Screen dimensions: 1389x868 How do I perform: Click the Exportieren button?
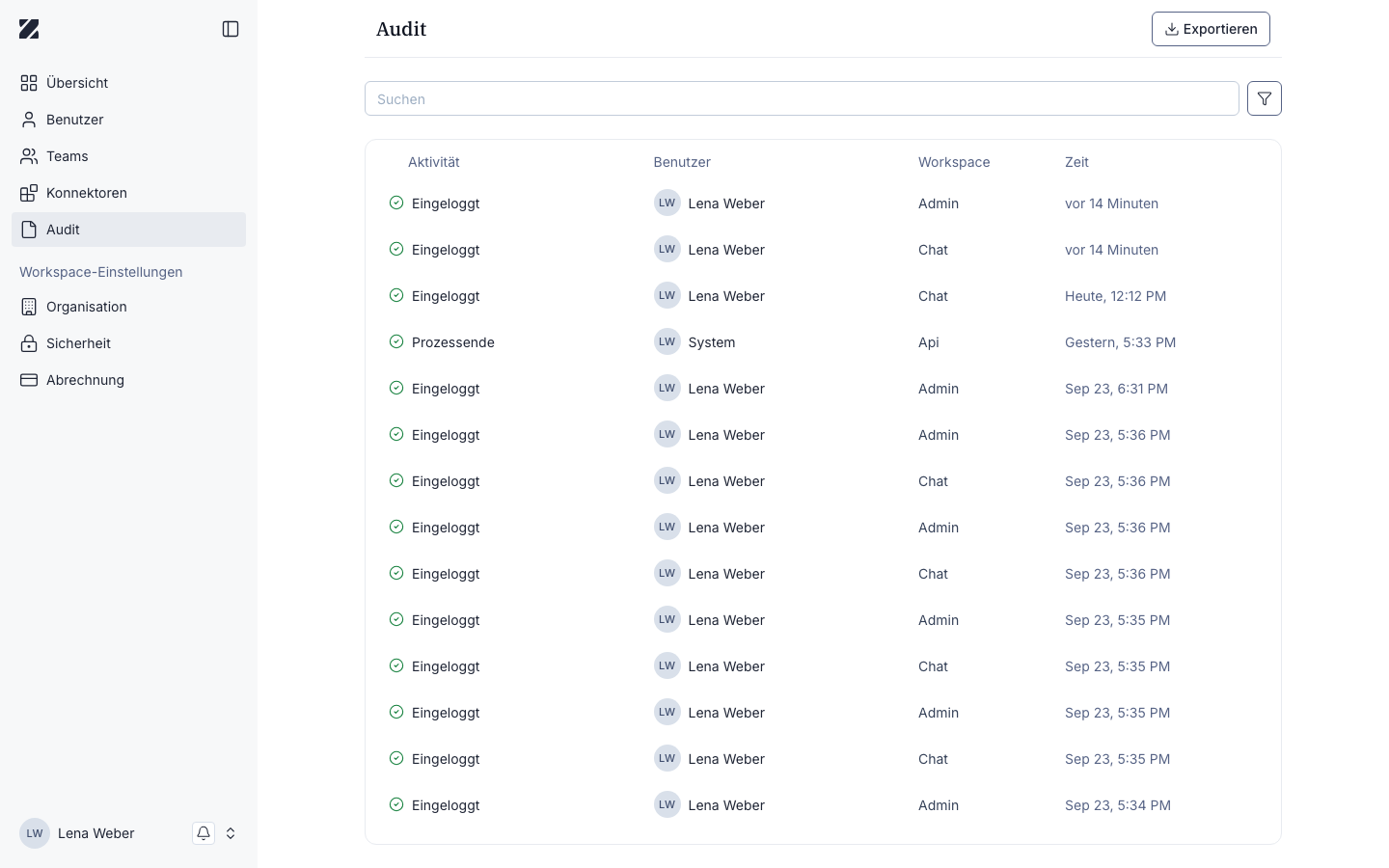(1211, 29)
